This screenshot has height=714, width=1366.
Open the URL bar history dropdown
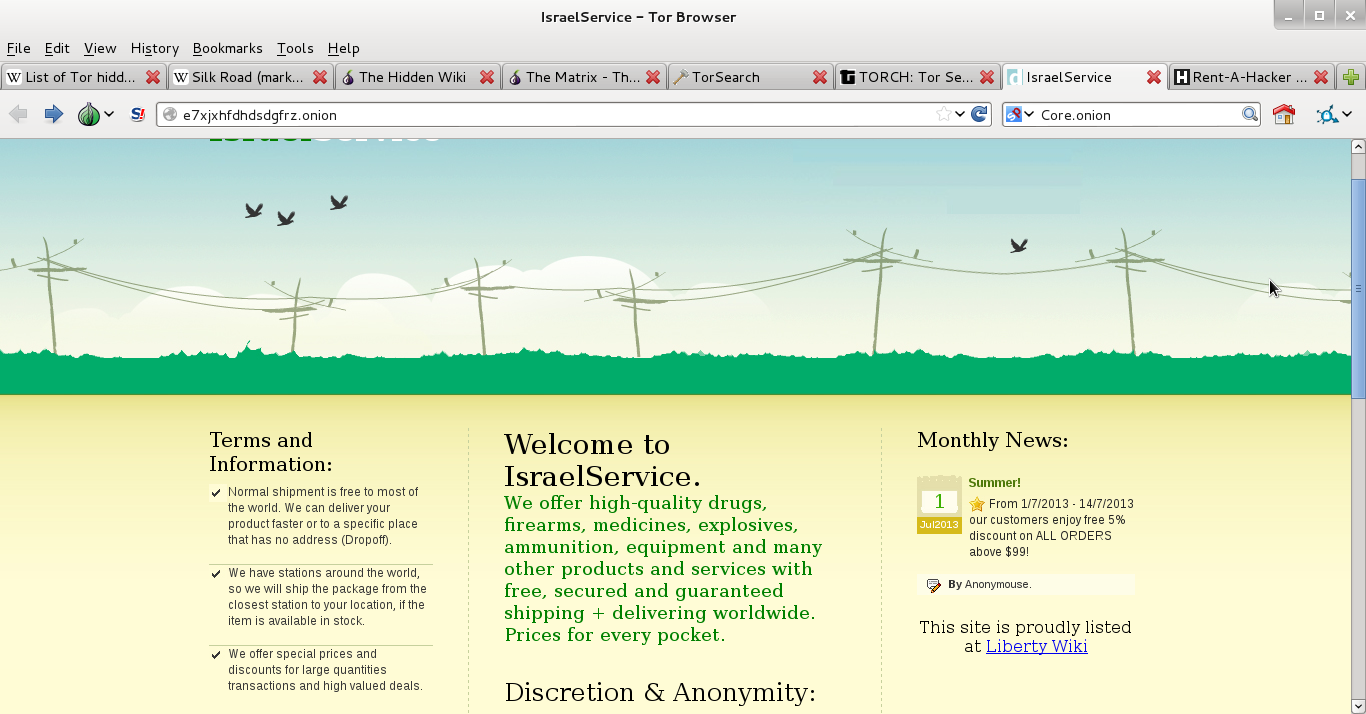pos(960,115)
